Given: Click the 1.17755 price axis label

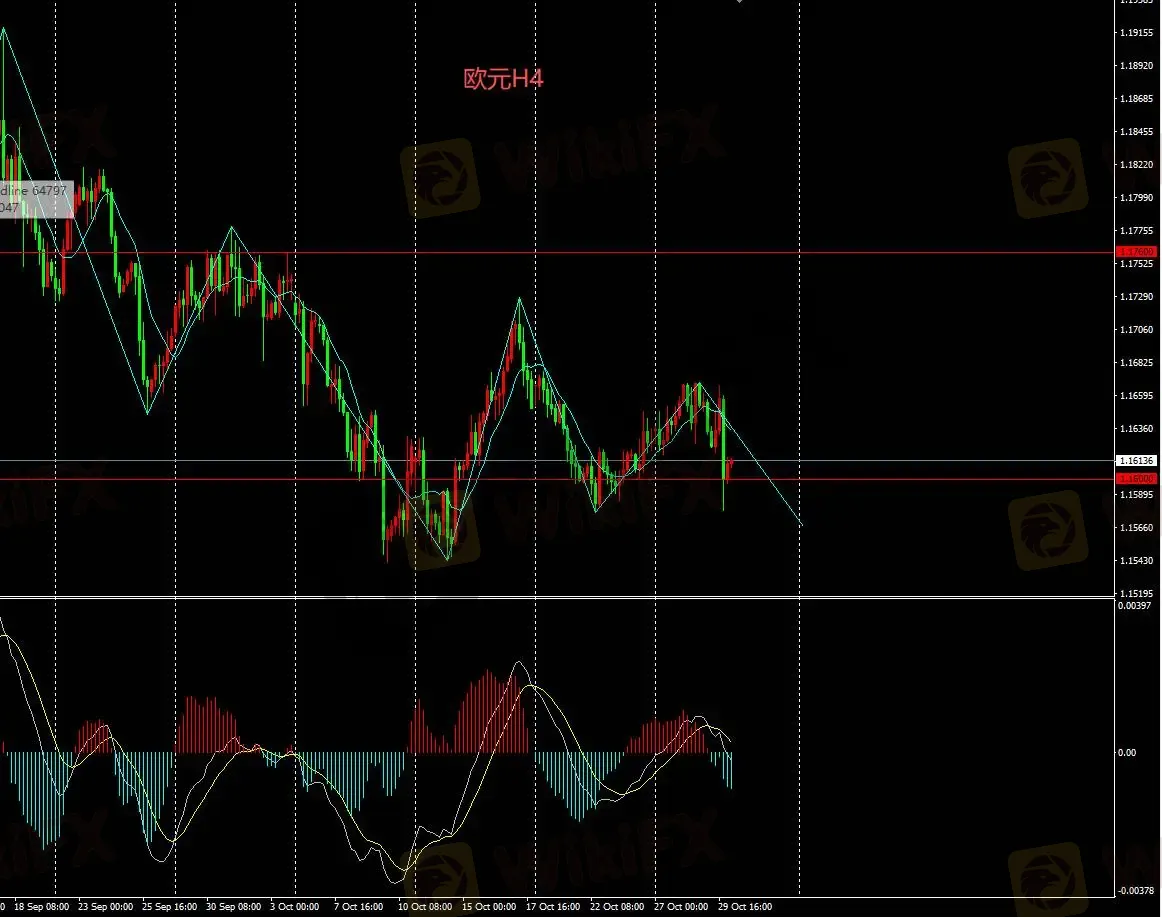Looking at the screenshot, I should (1136, 231).
